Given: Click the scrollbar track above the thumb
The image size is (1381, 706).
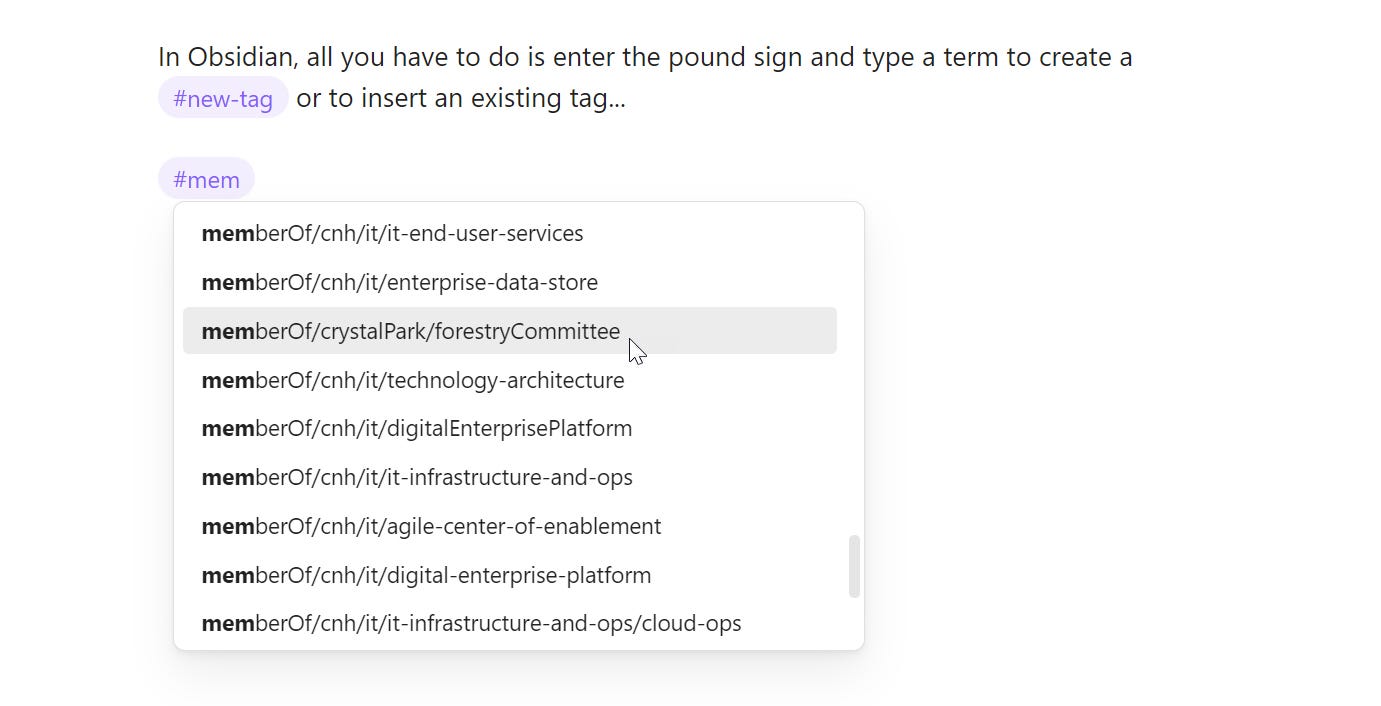Looking at the screenshot, I should (854, 370).
